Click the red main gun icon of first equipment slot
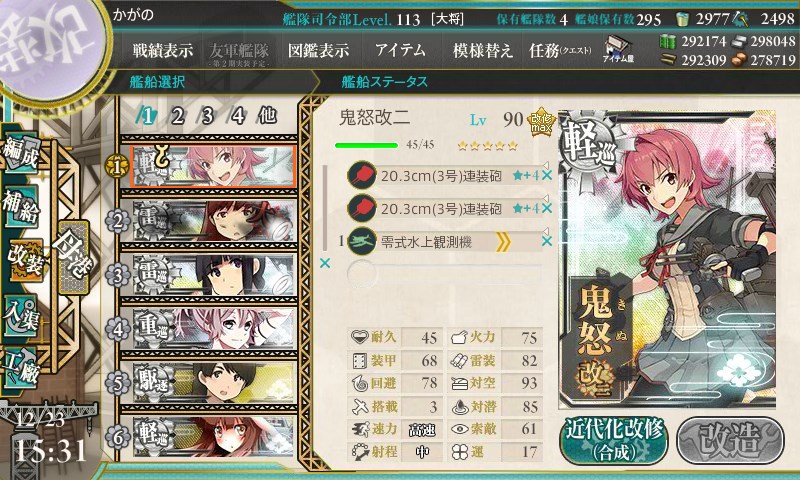800x480 pixels. (x=361, y=175)
